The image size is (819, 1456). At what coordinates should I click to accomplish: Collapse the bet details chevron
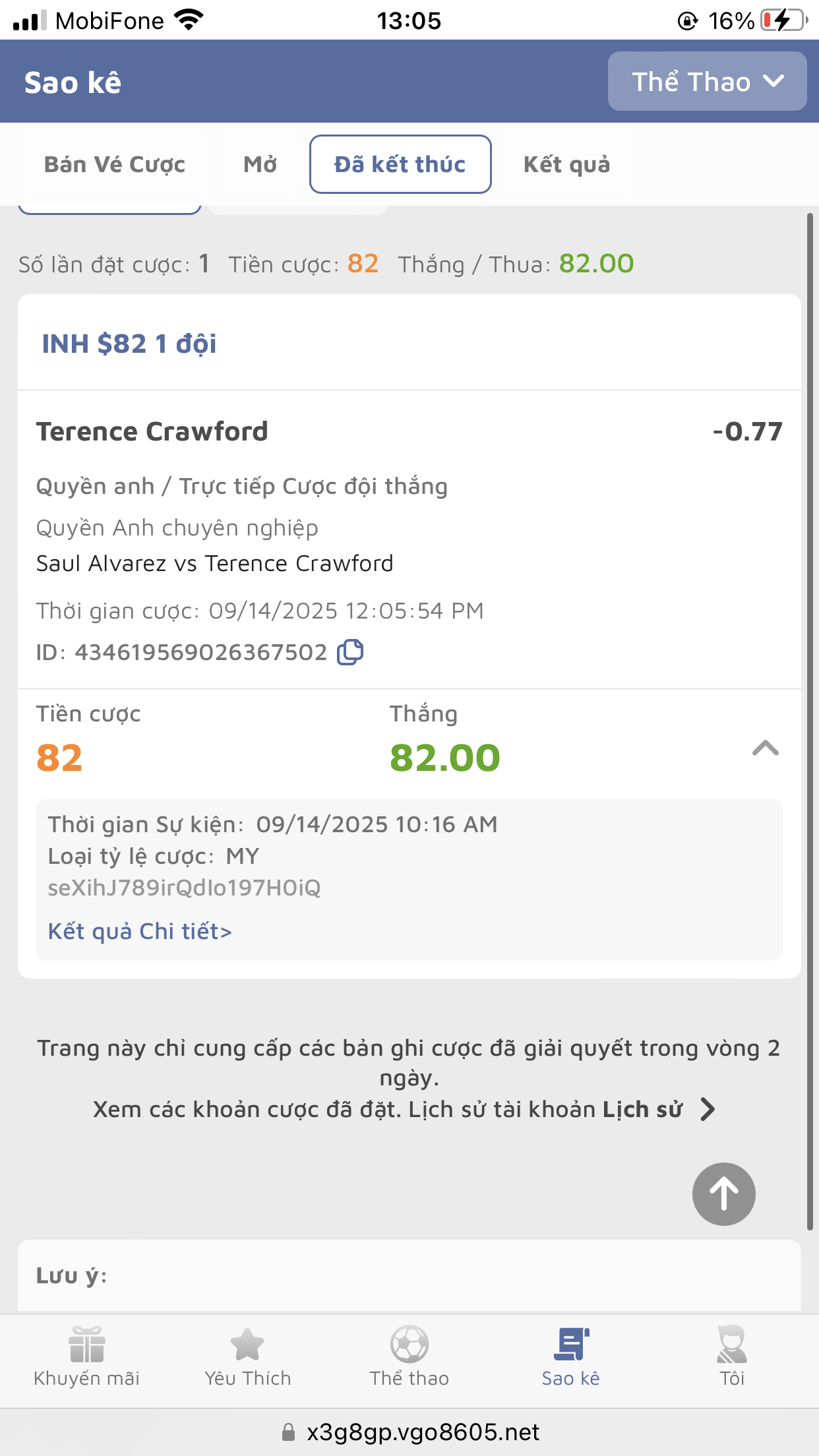(765, 748)
